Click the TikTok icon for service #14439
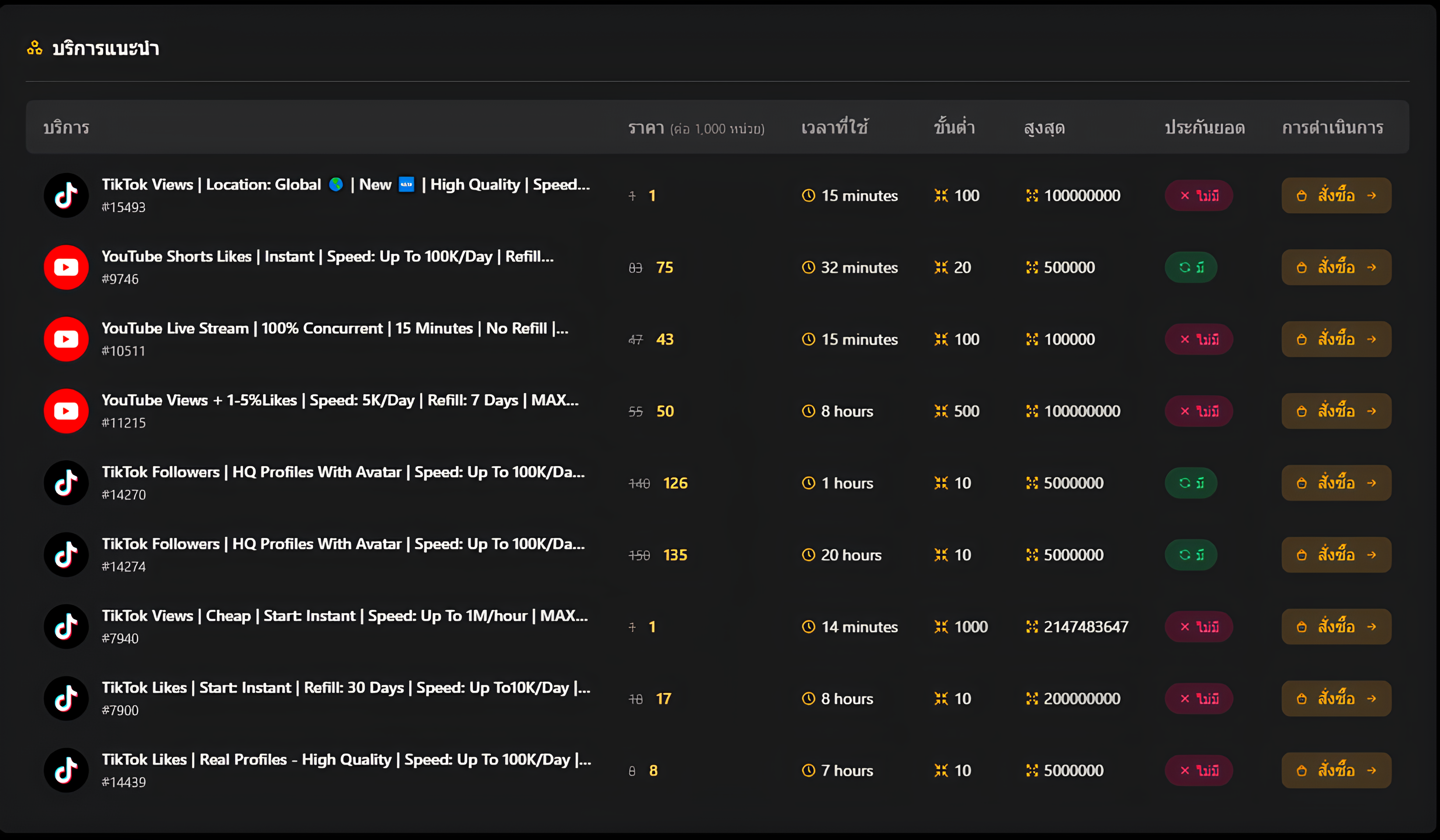1440x840 pixels. (66, 770)
